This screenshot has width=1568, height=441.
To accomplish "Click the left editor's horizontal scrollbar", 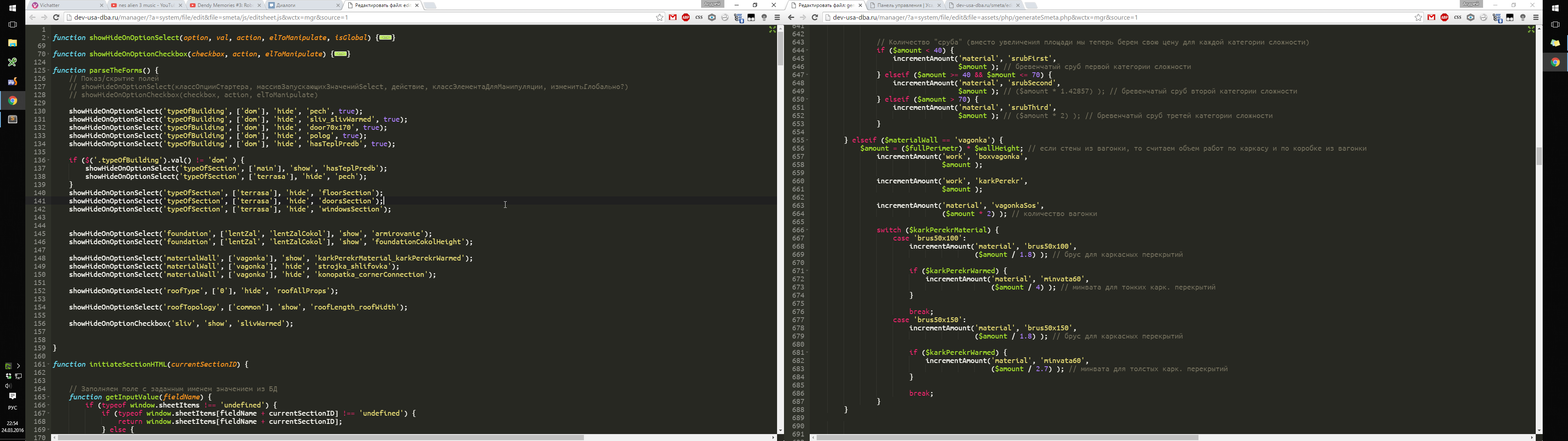I will coord(321,437).
